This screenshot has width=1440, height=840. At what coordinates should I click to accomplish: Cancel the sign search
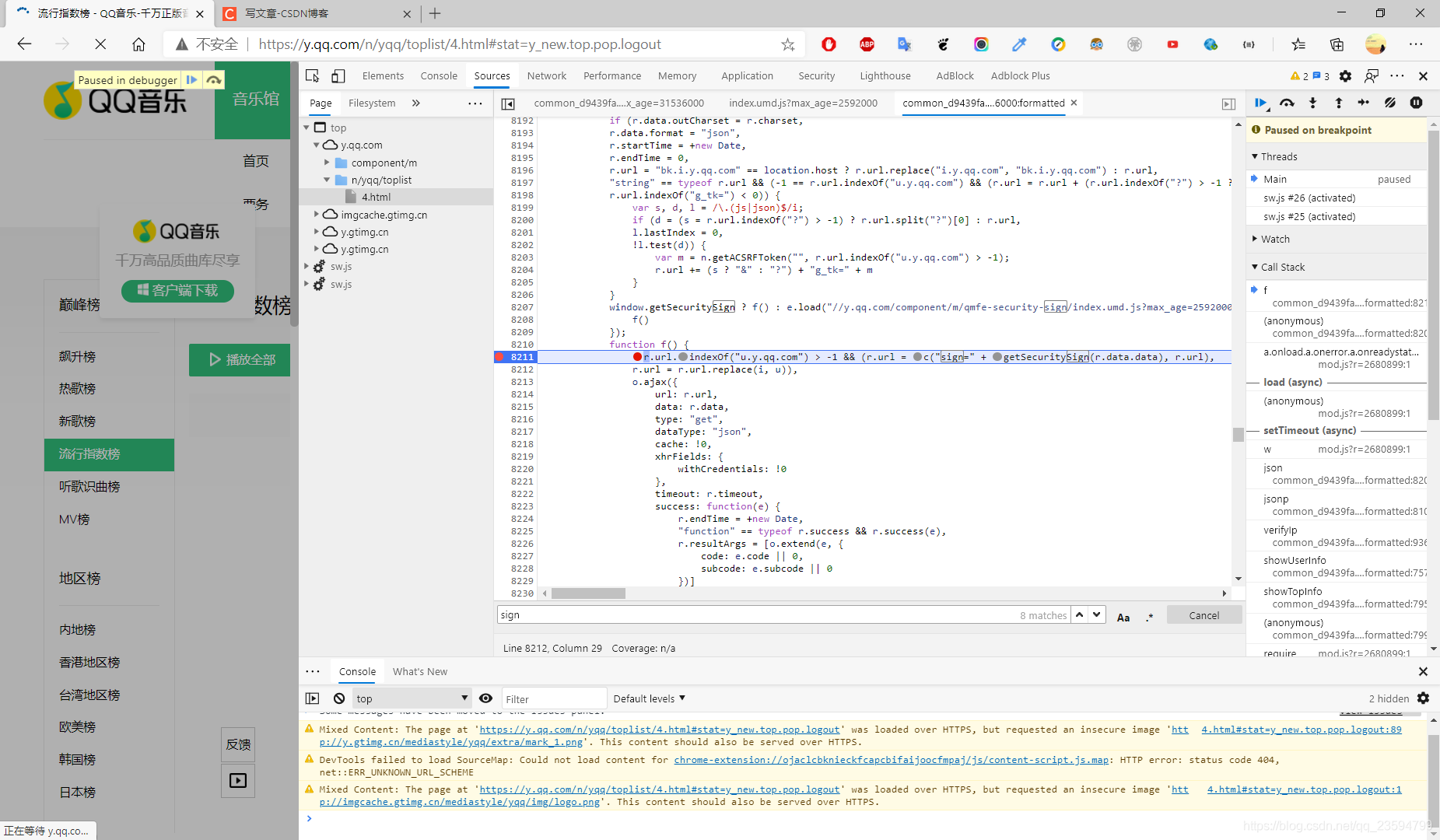pyautogui.click(x=1204, y=615)
